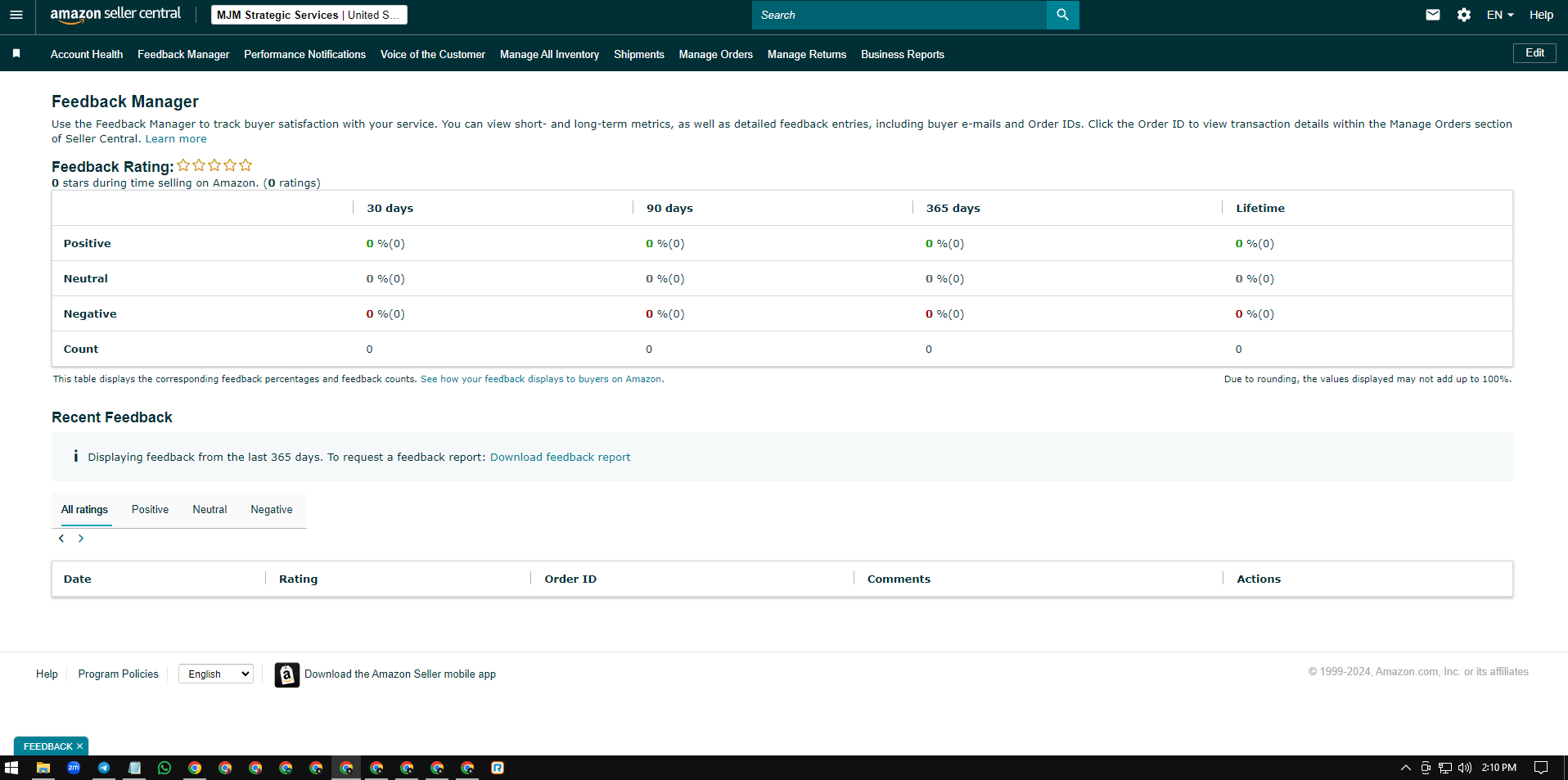Open the English language selector in footer

coord(216,674)
